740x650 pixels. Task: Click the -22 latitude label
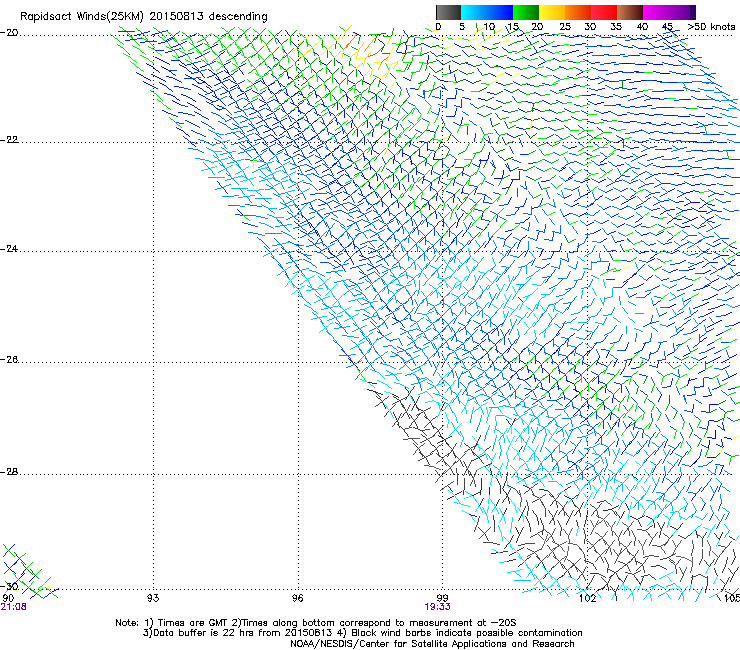9,140
